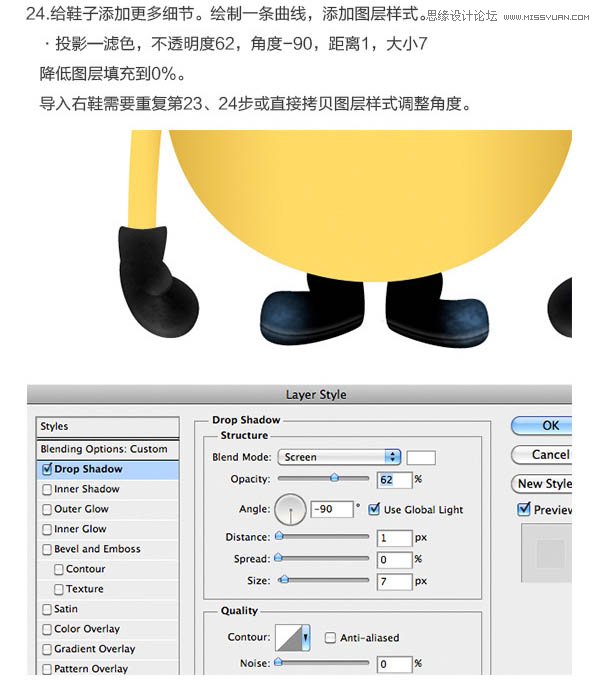Click the Angle dial control

(290, 510)
